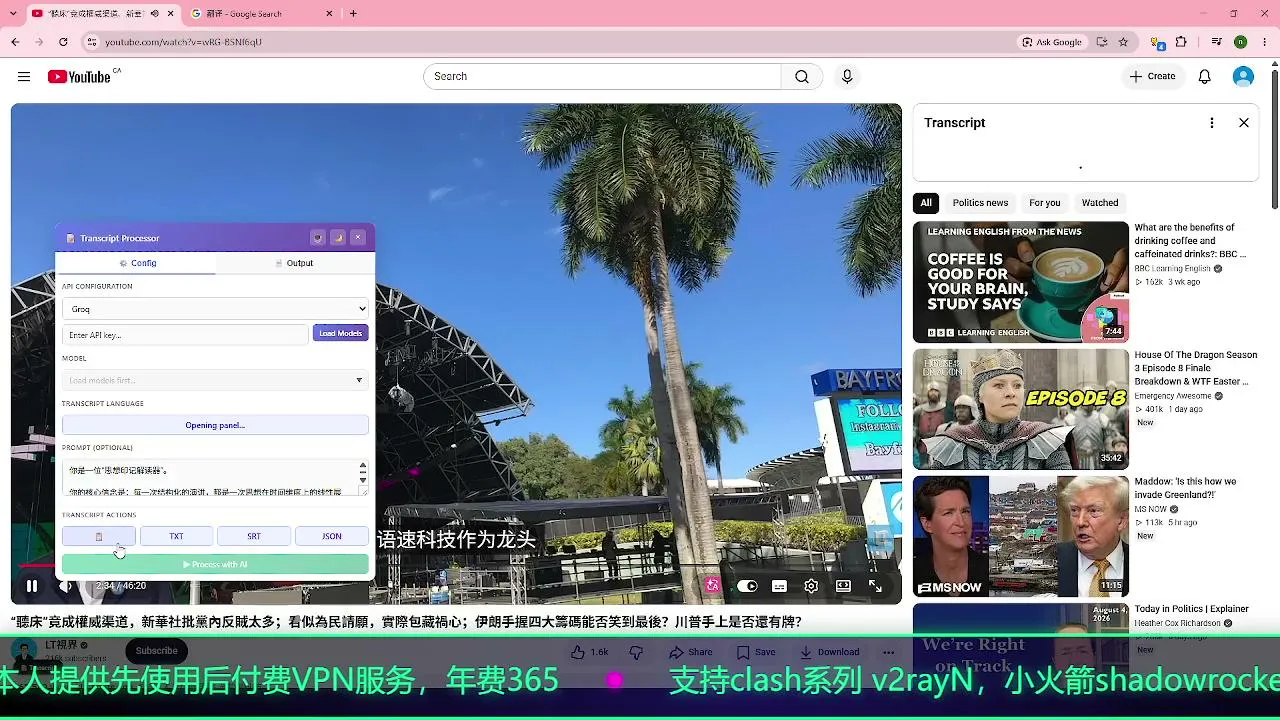
Task: Download the transcript as TXT
Action: [x=176, y=537]
